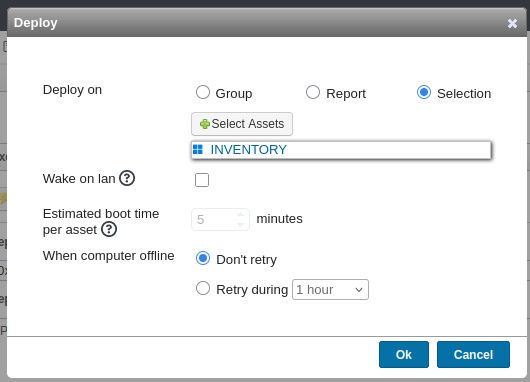Confirm deployment with the Ok button

404,355
